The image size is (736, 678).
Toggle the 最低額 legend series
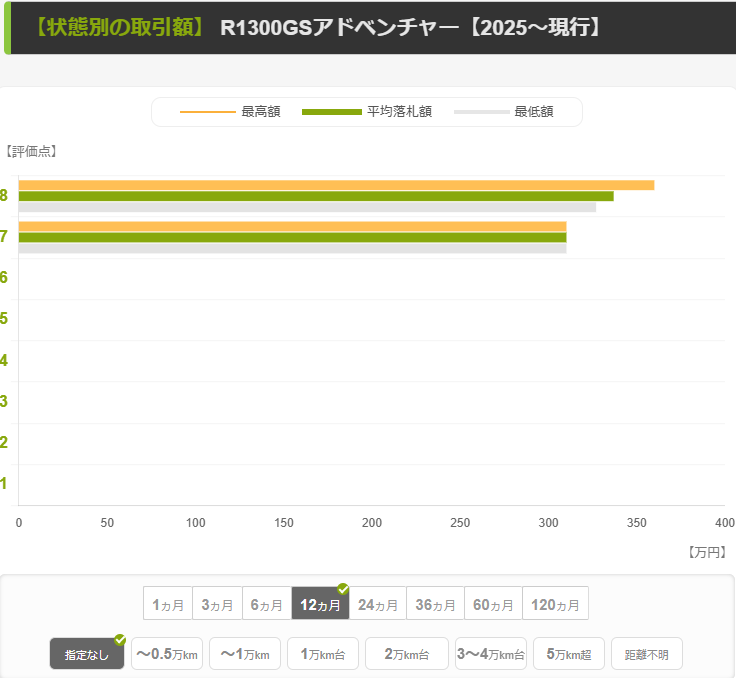(504, 112)
